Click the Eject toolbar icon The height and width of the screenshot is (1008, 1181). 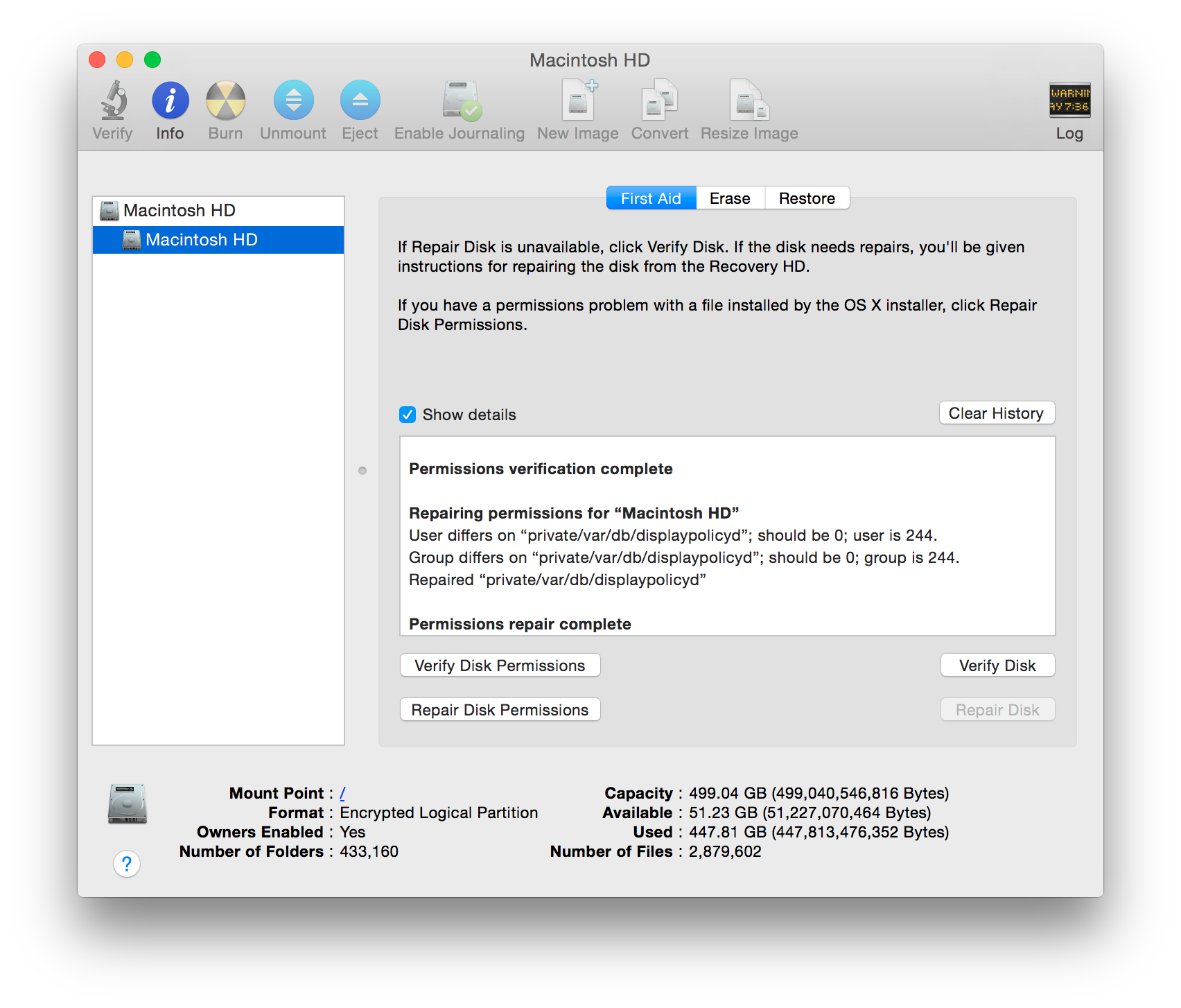(x=360, y=101)
